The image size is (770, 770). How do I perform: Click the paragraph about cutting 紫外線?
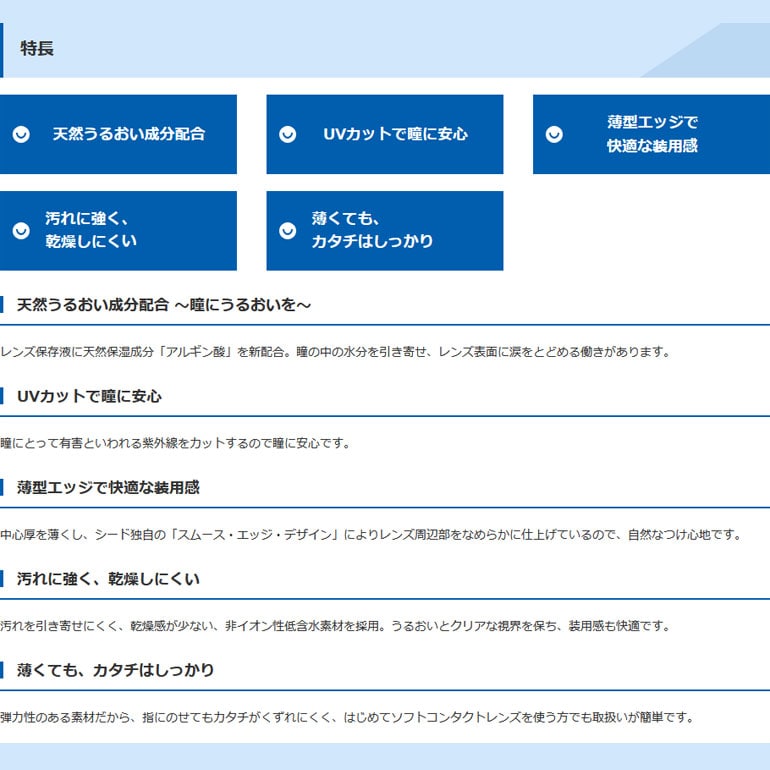pyautogui.click(x=175, y=443)
